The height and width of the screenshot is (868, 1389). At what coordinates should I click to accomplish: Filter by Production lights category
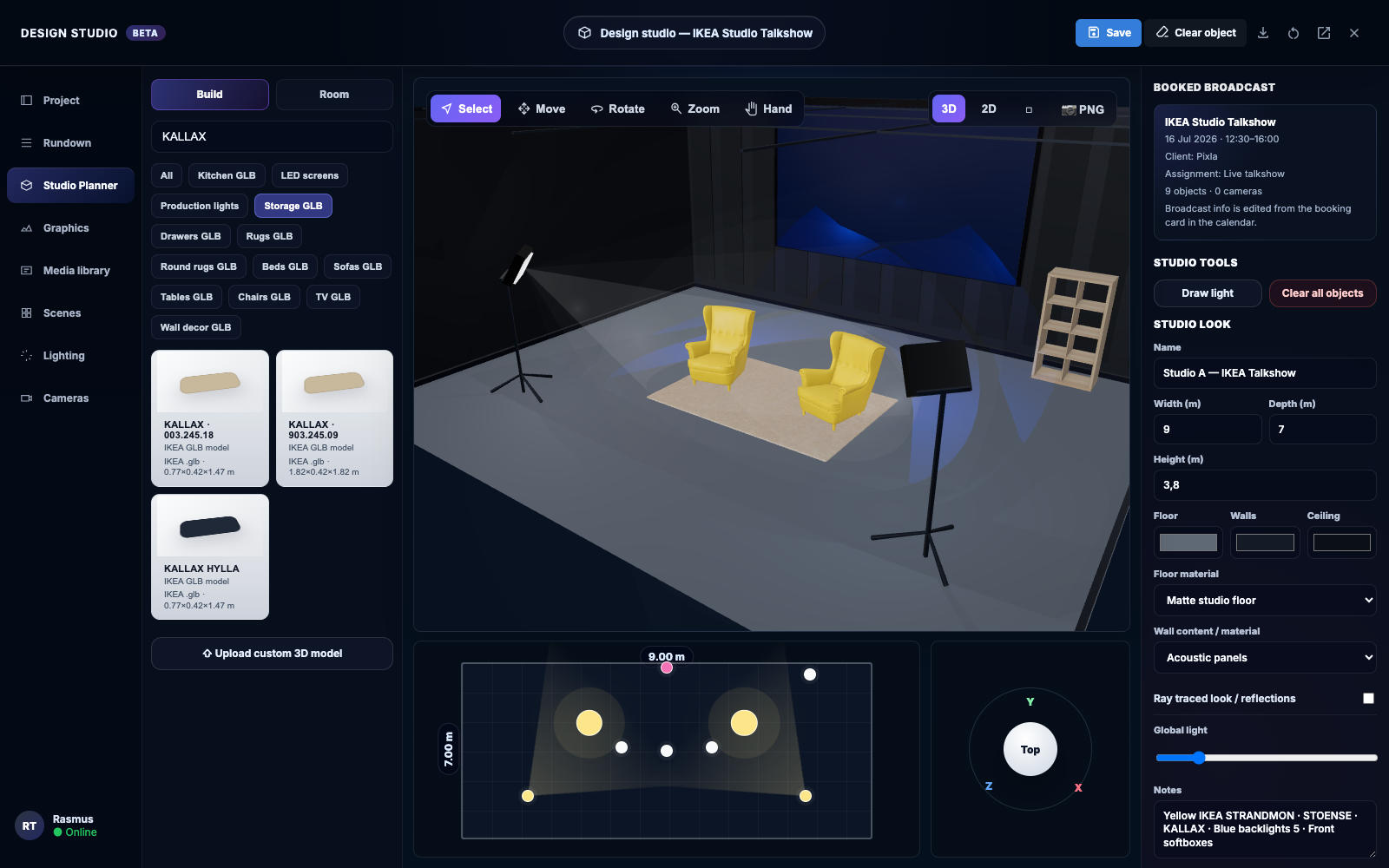click(x=200, y=206)
